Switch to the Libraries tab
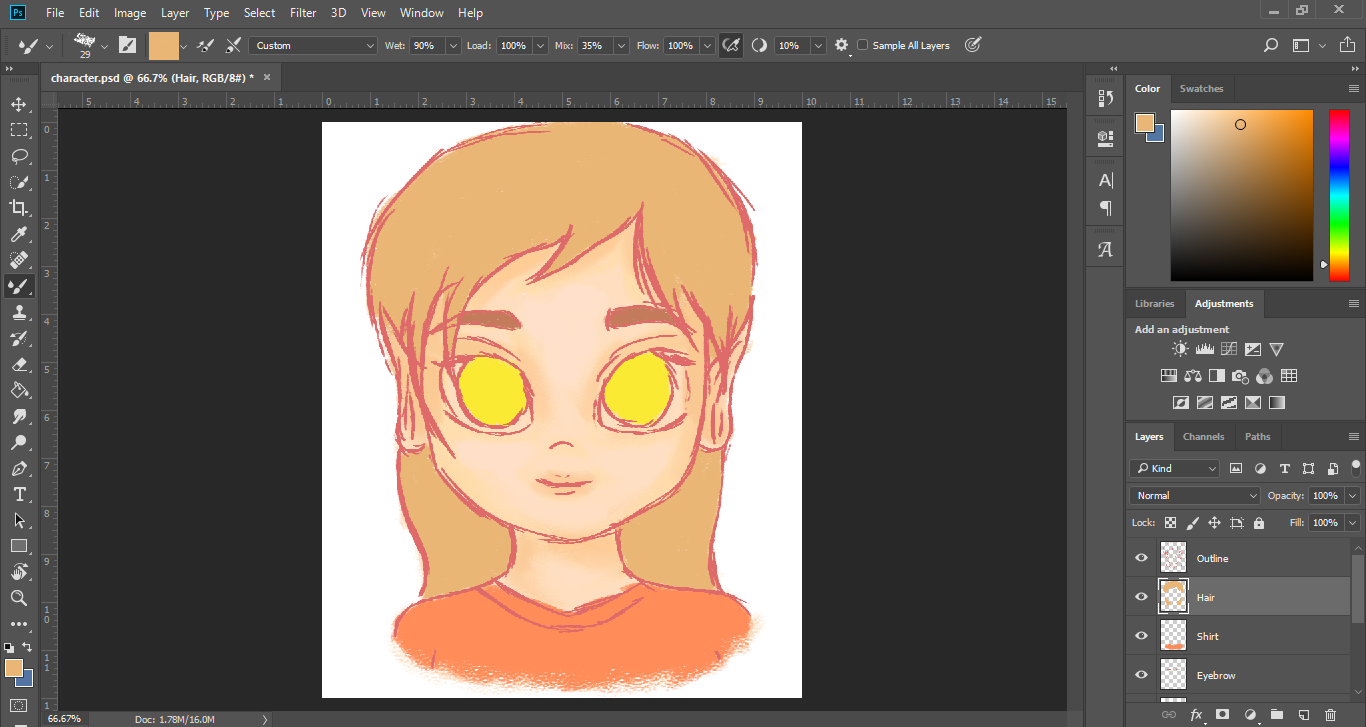This screenshot has height=727, width=1366. 1154,303
